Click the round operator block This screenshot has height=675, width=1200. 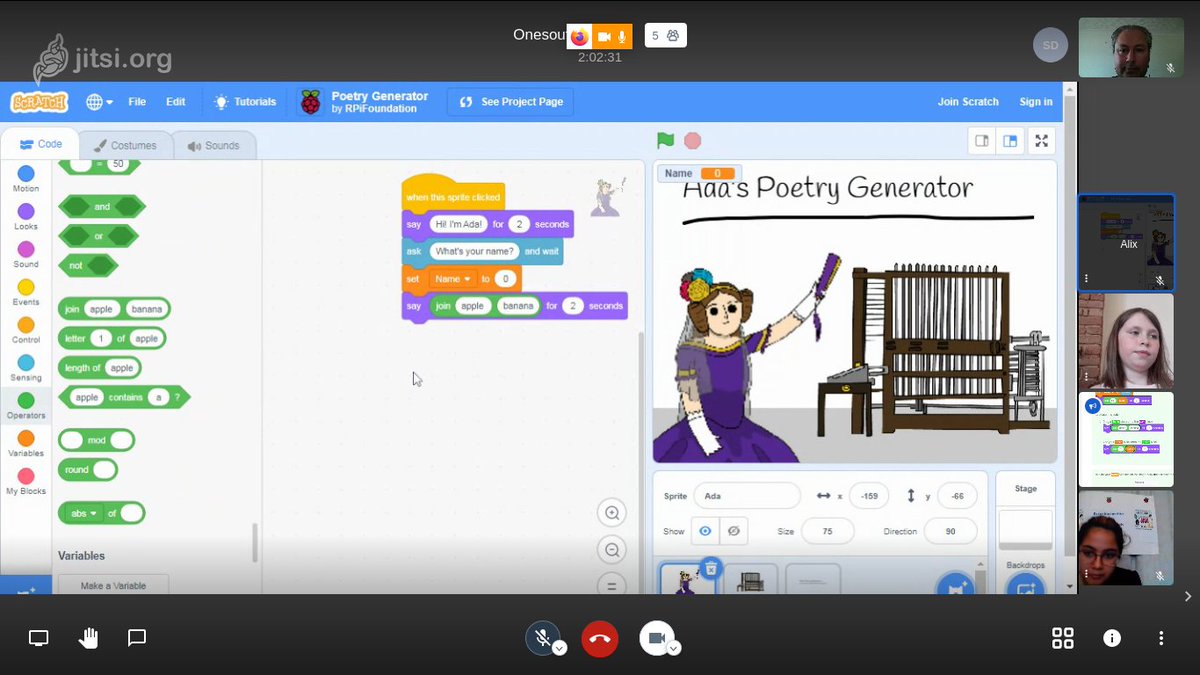pyautogui.click(x=87, y=470)
